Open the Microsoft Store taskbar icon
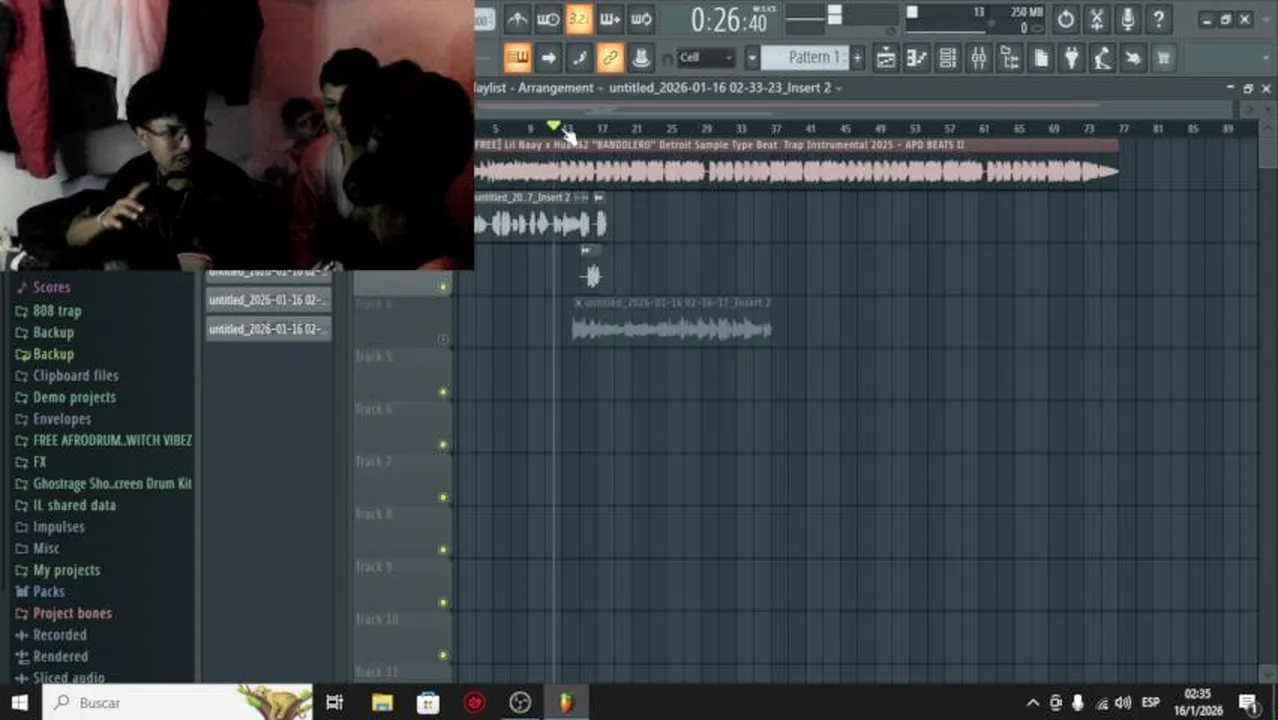 [428, 703]
